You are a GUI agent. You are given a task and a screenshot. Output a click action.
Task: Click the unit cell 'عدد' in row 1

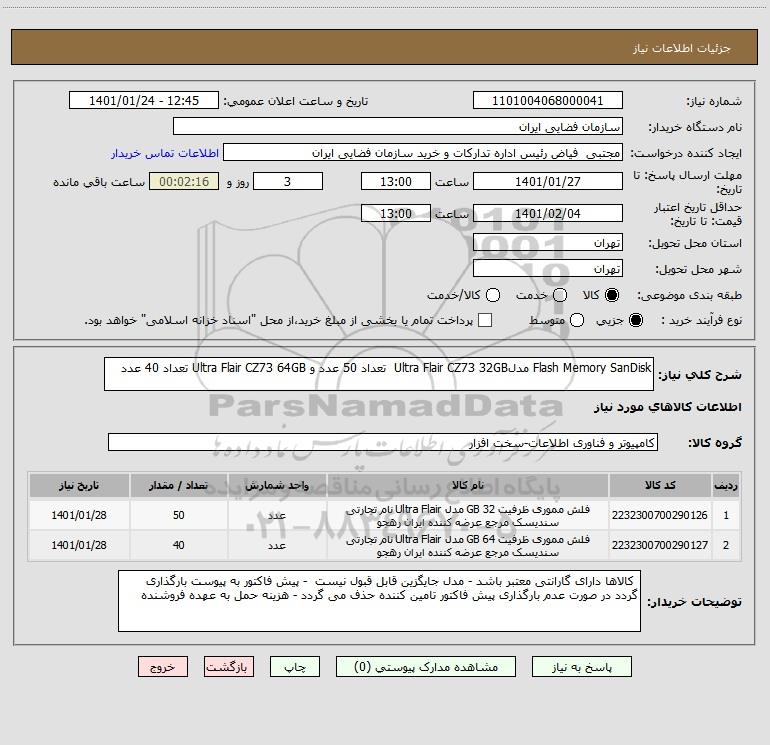(x=277, y=515)
